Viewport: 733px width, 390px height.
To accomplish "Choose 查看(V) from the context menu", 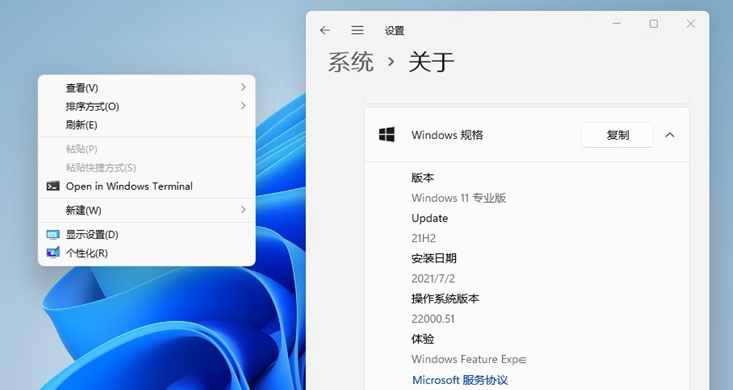I will (147, 87).
